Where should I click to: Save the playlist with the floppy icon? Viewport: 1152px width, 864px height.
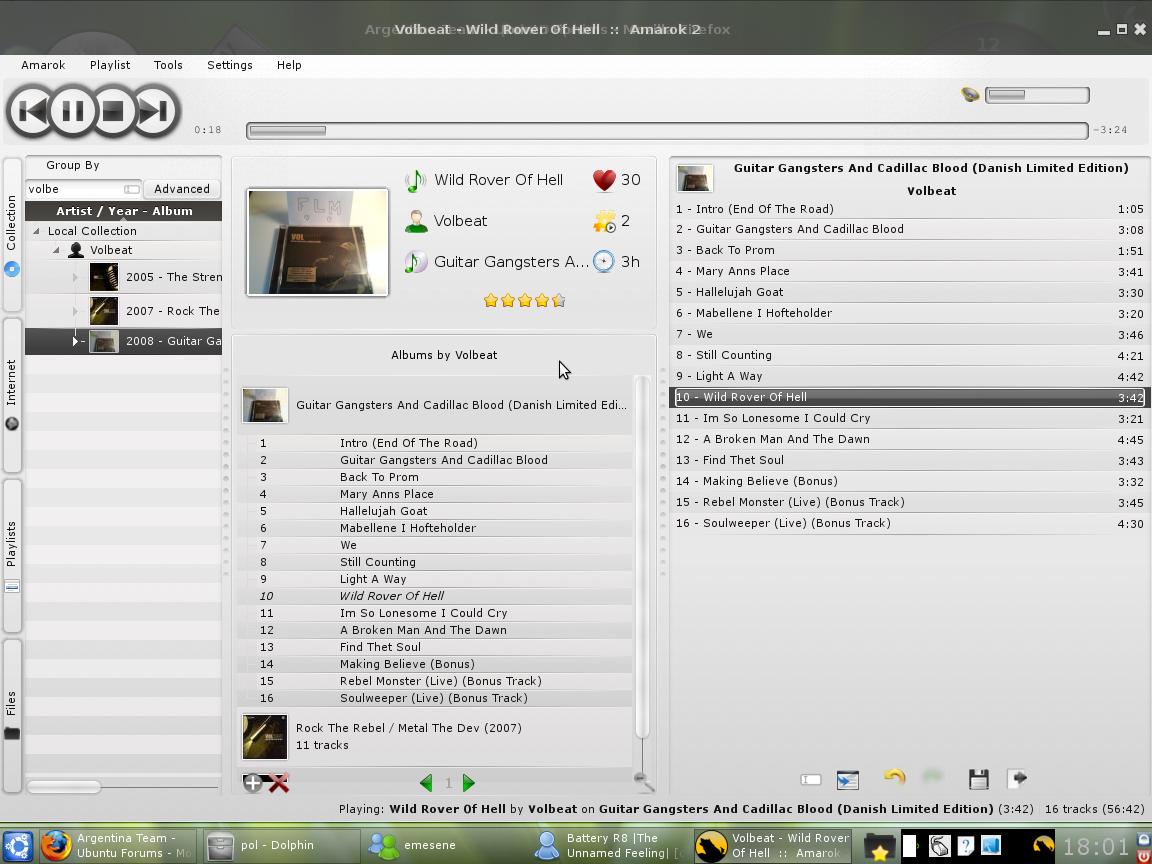979,779
